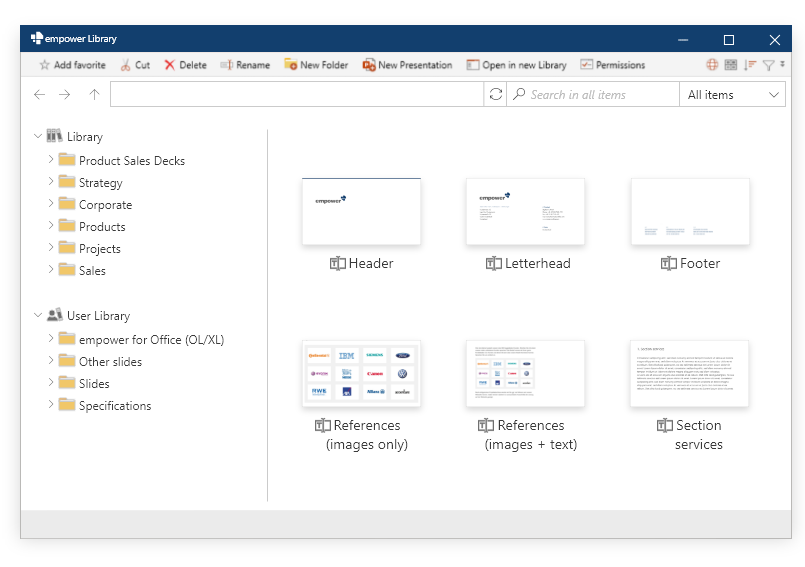Click New Presentation toolbar button
Image resolution: width=805 pixels, height=567 pixels.
(407, 65)
